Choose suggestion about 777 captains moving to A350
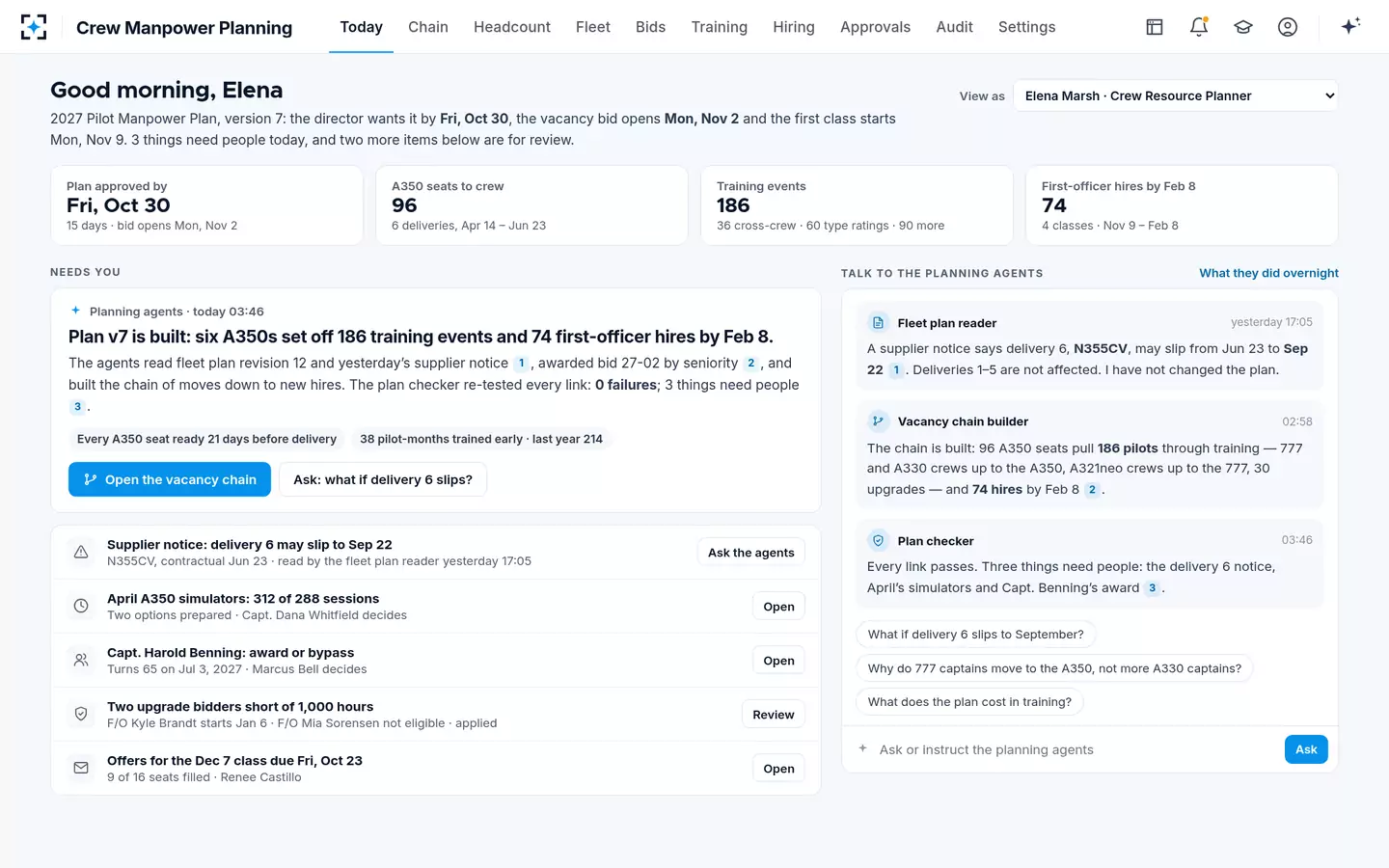1389x868 pixels. point(1054,668)
